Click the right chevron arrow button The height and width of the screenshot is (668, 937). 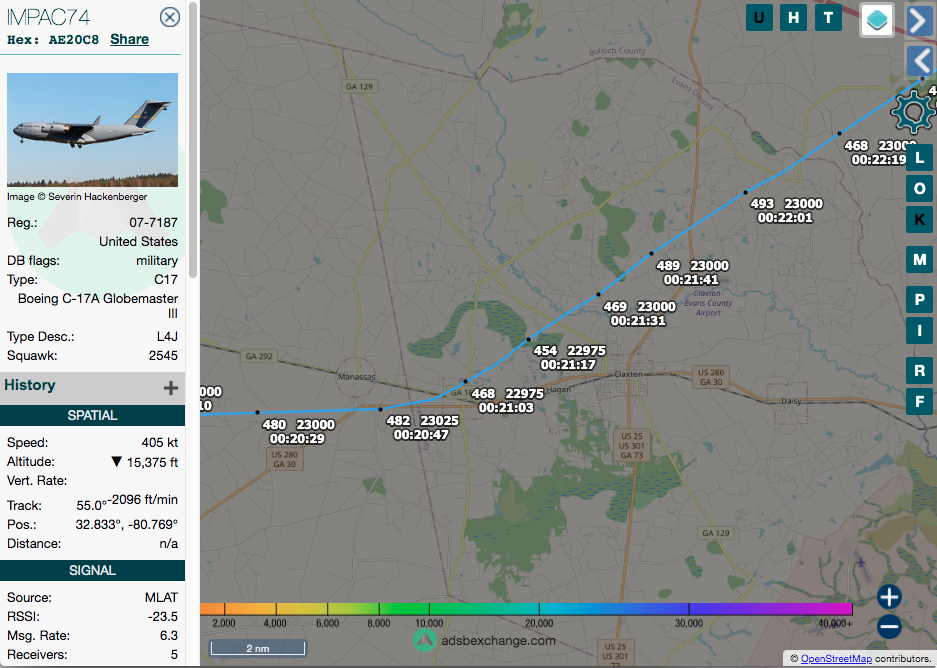pyautogui.click(x=921, y=20)
